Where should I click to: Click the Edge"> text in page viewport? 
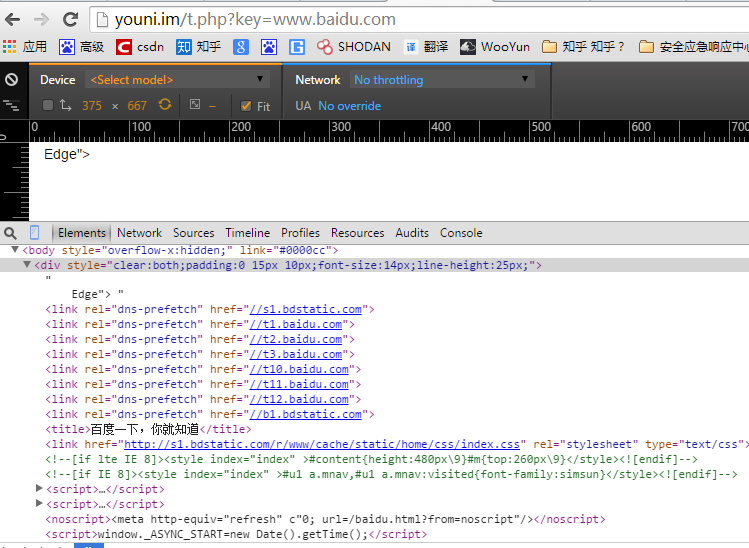pos(66,155)
